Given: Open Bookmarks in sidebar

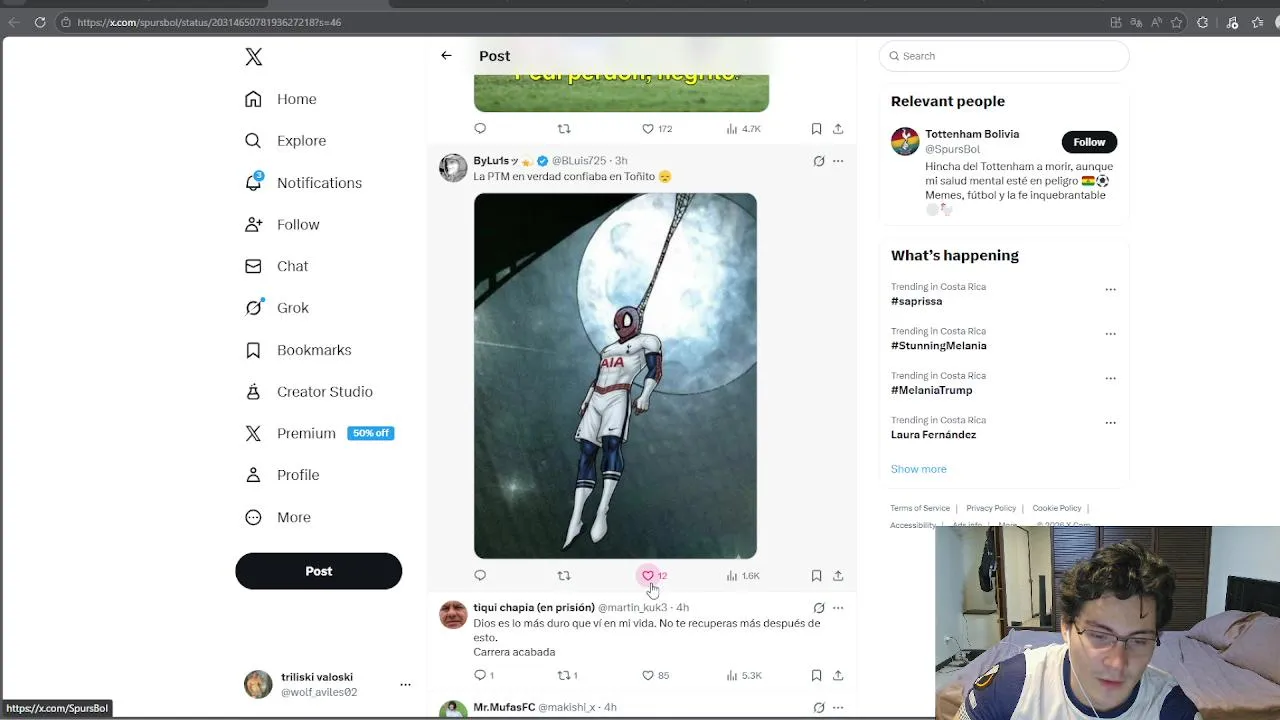Looking at the screenshot, I should (299, 350).
